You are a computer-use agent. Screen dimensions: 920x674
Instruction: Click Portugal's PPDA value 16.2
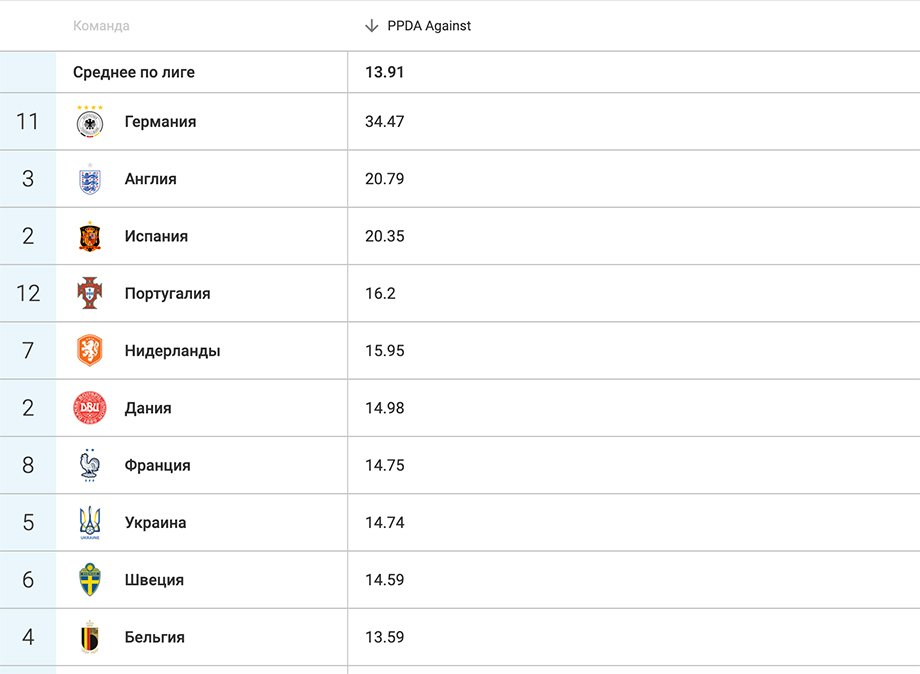(380, 293)
